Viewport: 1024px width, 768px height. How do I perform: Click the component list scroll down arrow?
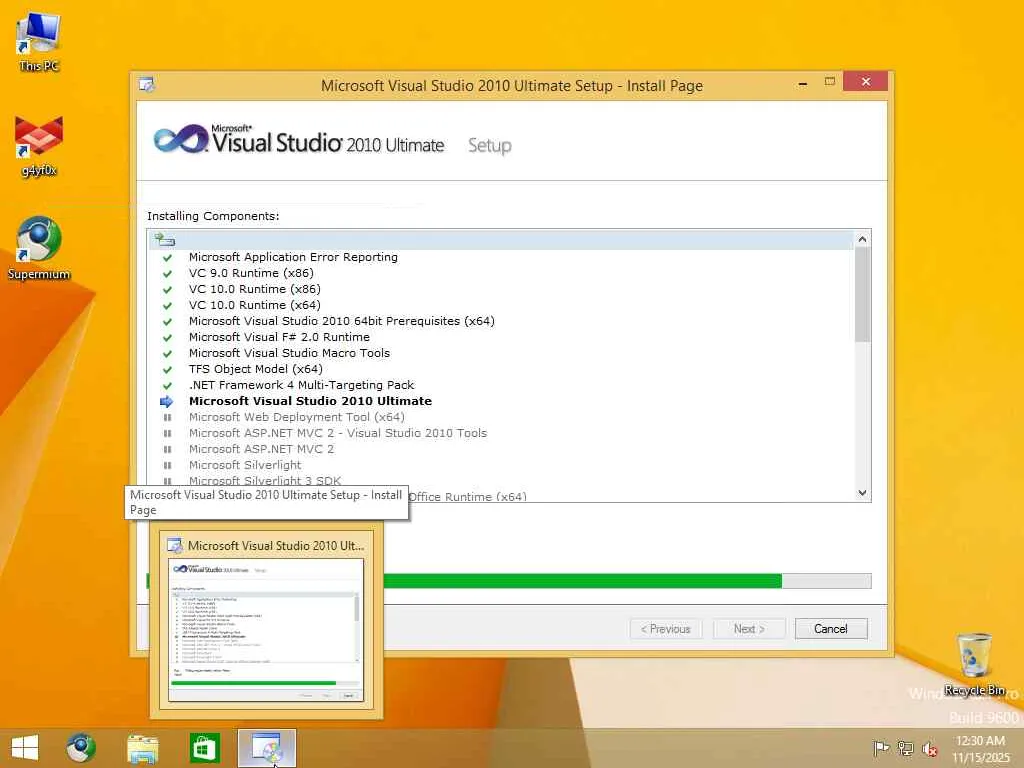tap(862, 493)
